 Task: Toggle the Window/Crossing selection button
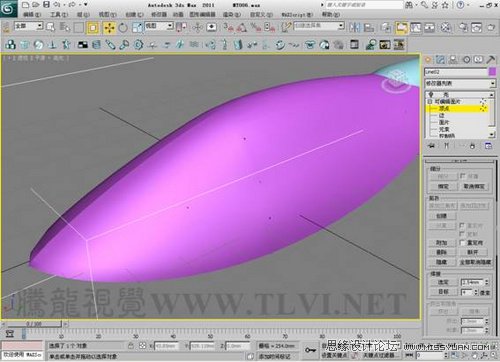93,28
